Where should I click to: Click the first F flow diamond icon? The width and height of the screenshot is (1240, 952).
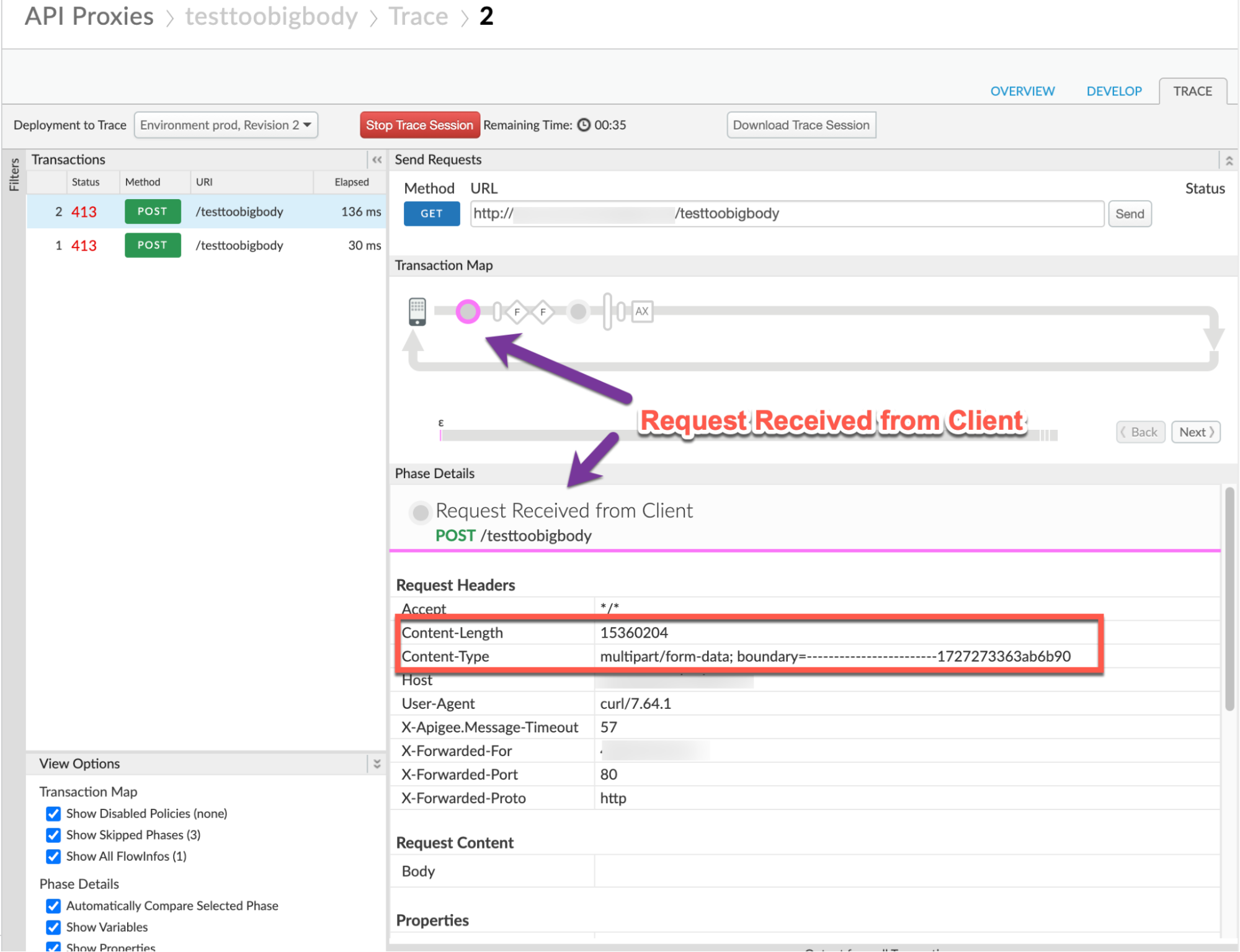[517, 312]
